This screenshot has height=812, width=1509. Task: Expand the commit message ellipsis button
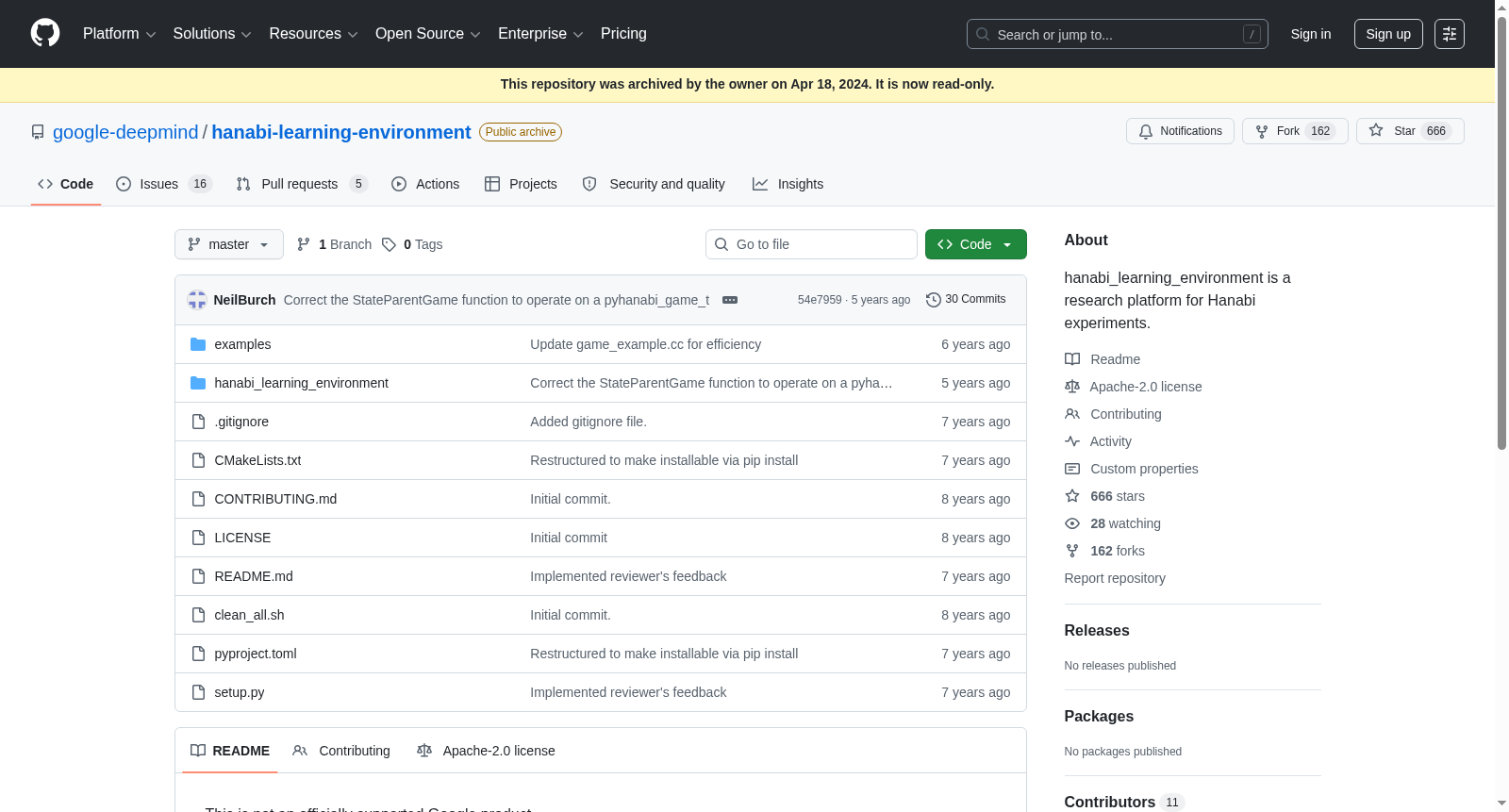(x=730, y=300)
